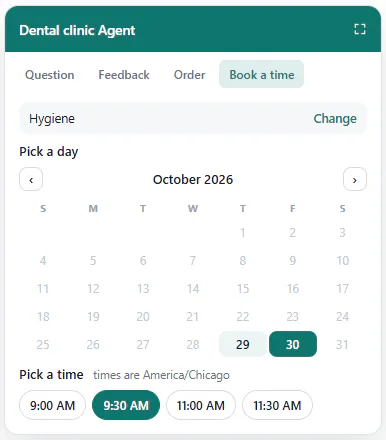Click the October 2026 month heading

point(193,179)
